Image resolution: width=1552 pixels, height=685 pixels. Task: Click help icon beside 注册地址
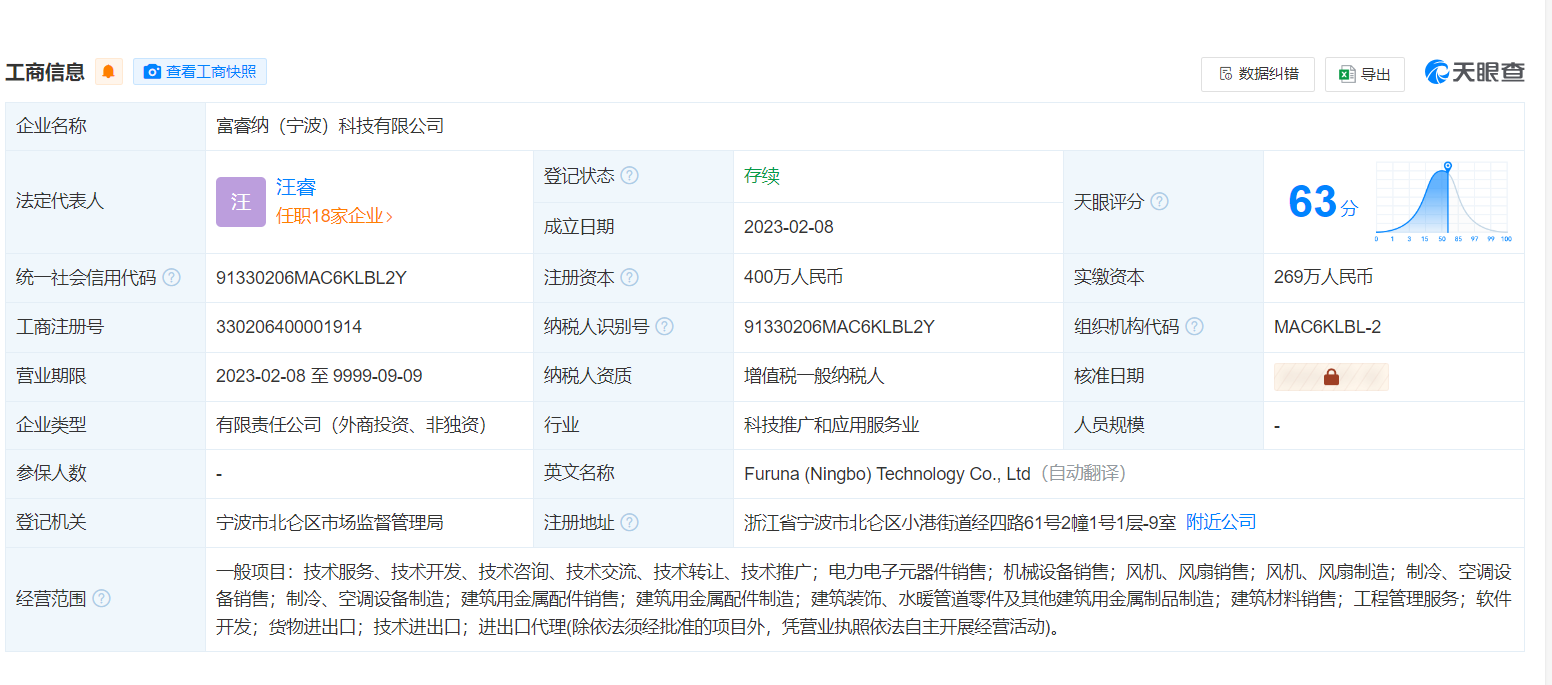[629, 522]
